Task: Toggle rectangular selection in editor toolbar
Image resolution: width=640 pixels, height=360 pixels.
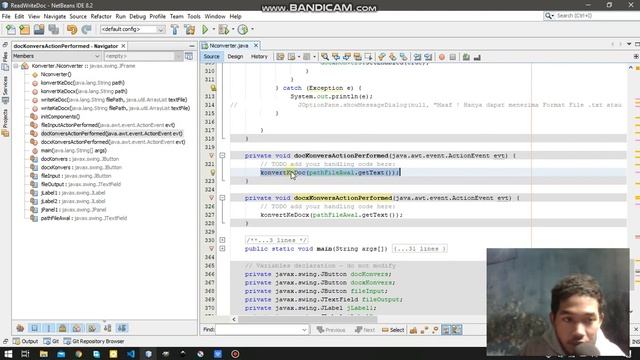Action: [x=369, y=57]
